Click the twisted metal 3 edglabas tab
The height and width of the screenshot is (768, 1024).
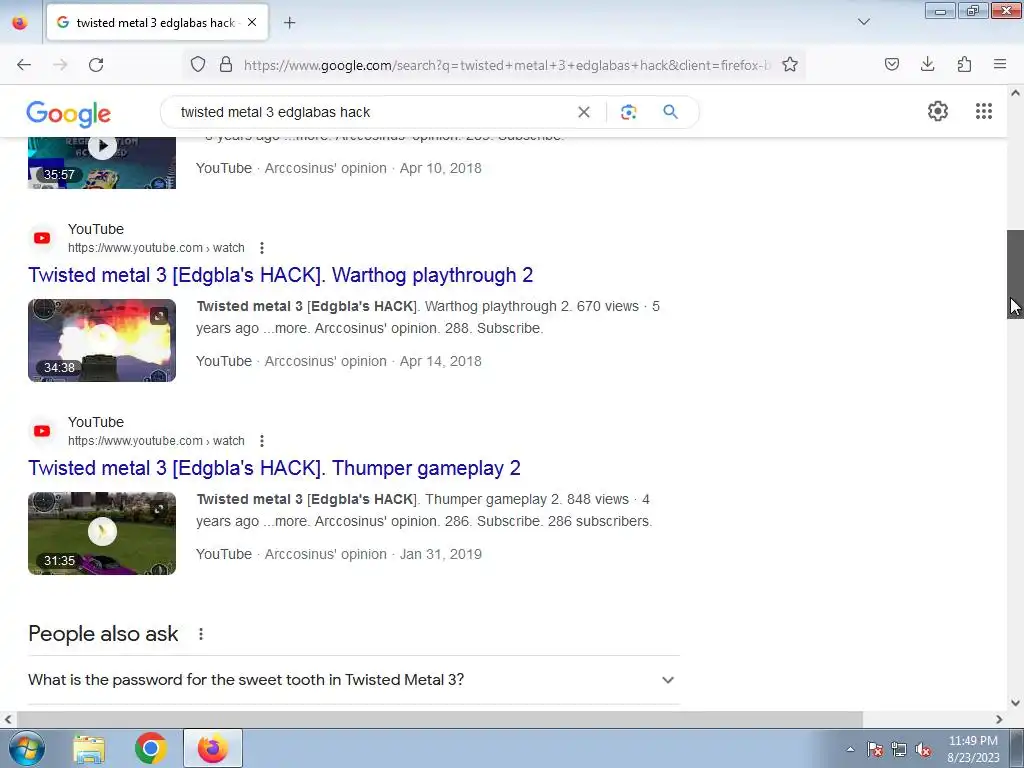click(157, 23)
